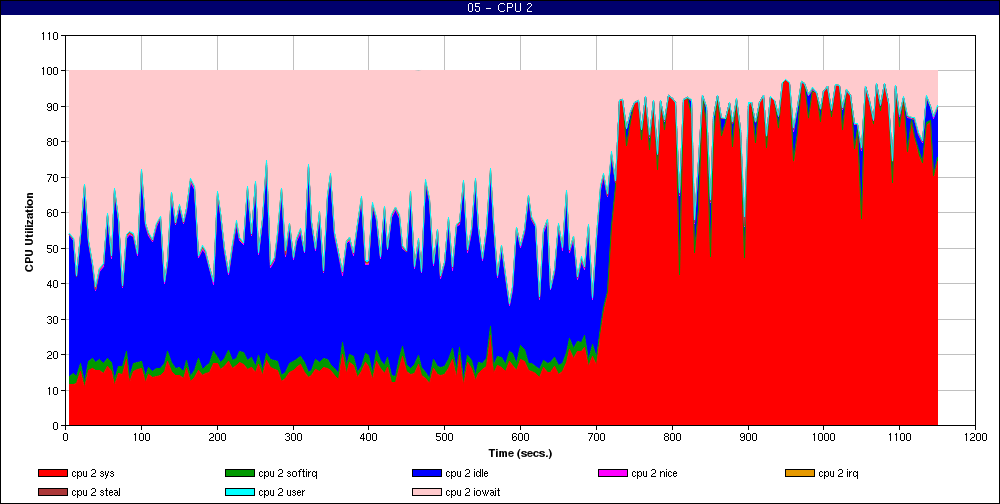1000x504 pixels.
Task: Click the 'CPU Utilization' axis label
Action: pyautogui.click(x=29, y=232)
